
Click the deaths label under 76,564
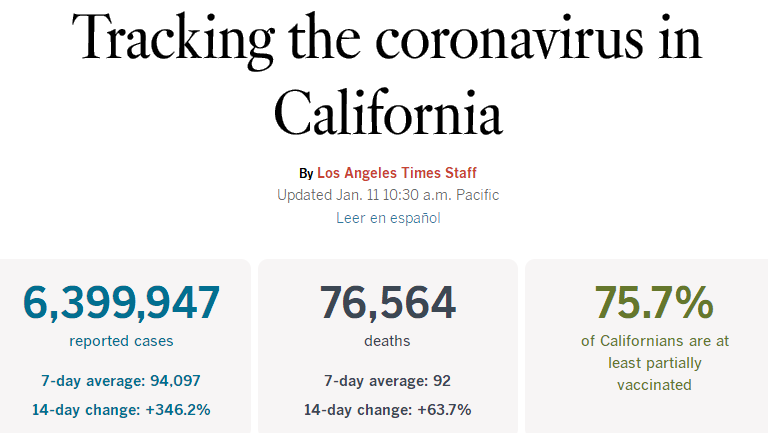tap(387, 341)
